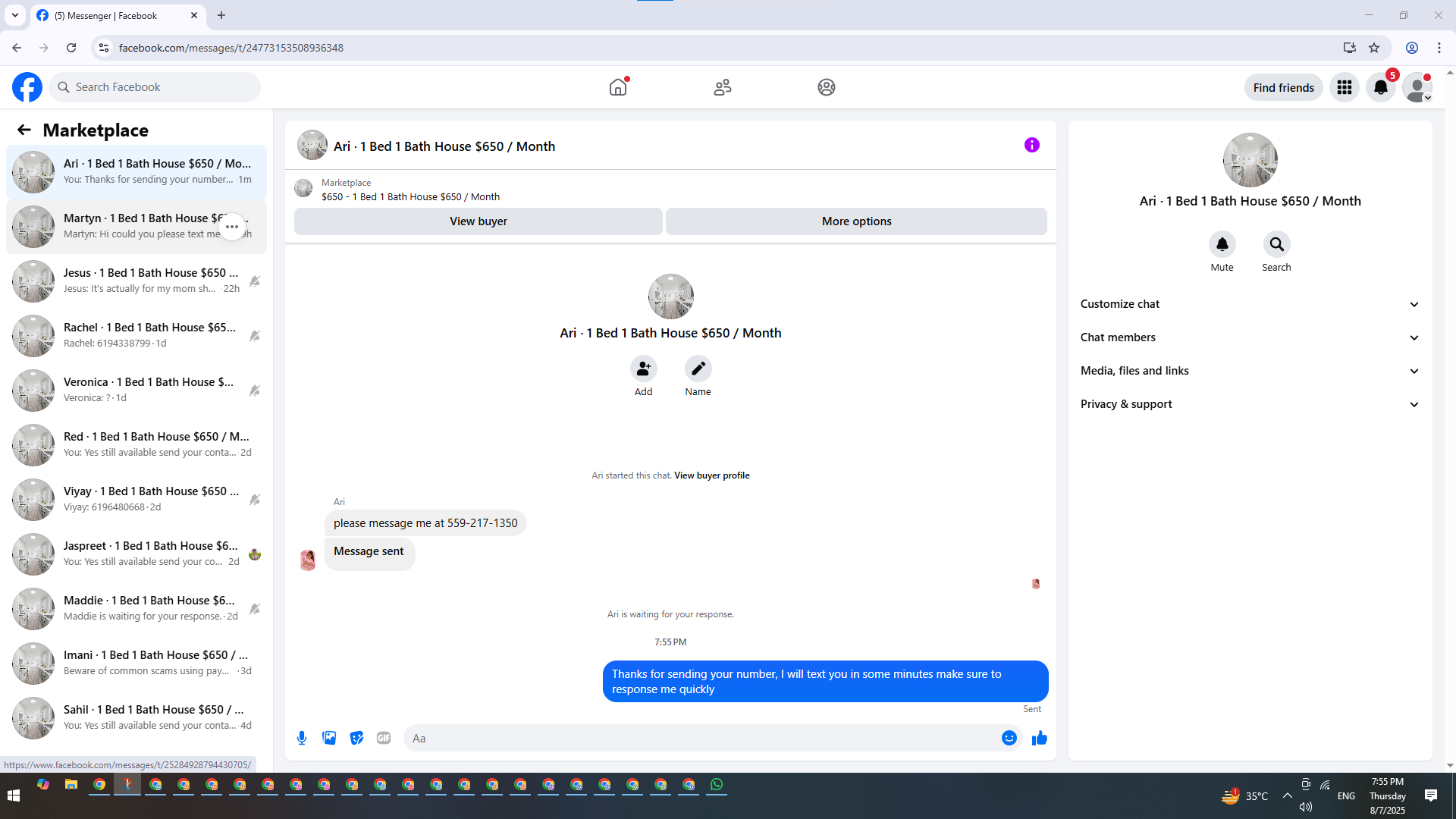This screenshot has width=1456, height=819.
Task: Click the Add people icon
Action: coord(644,369)
